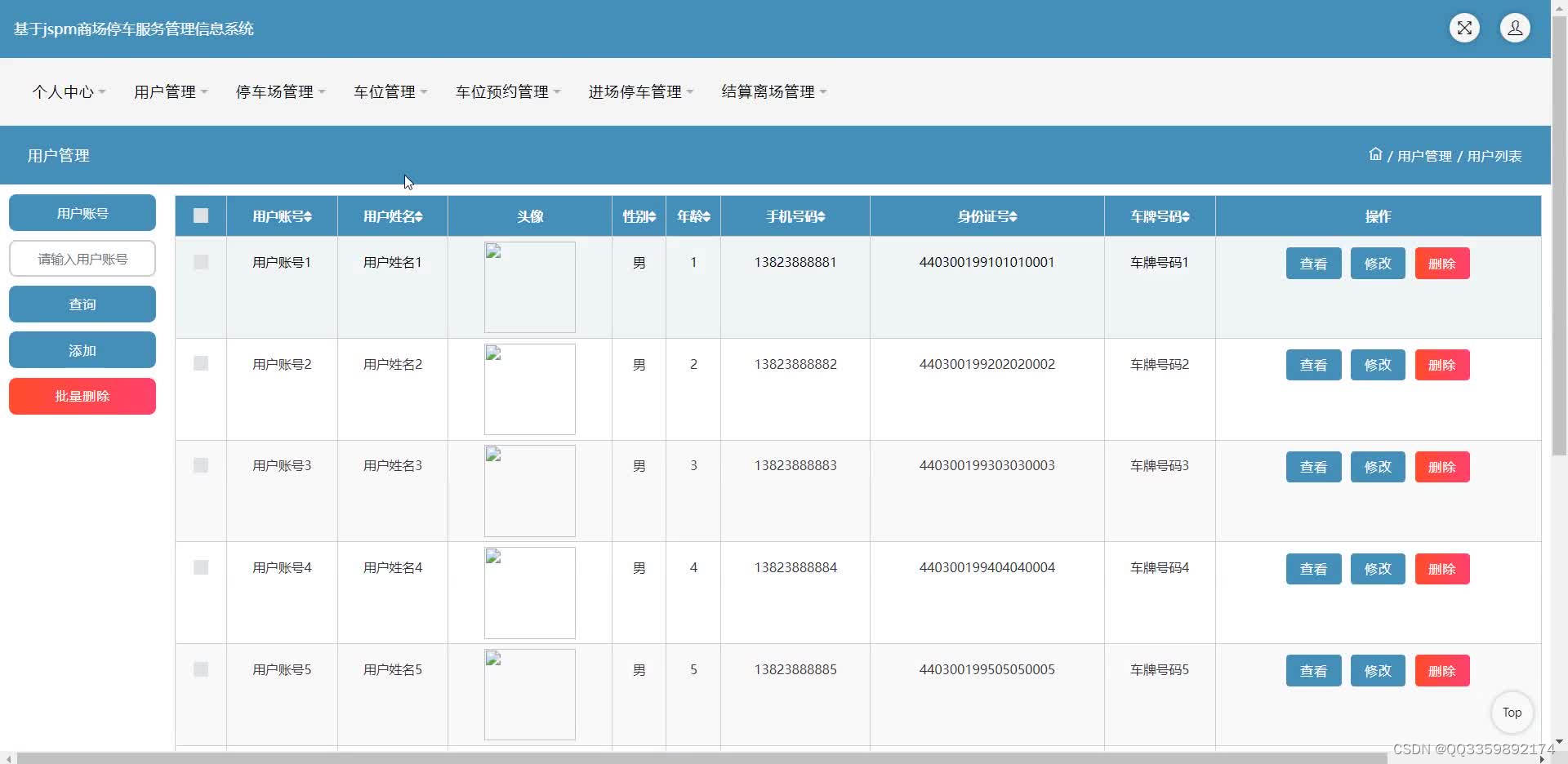Click phone number 13823888881
This screenshot has height=764, width=1568.
(795, 262)
